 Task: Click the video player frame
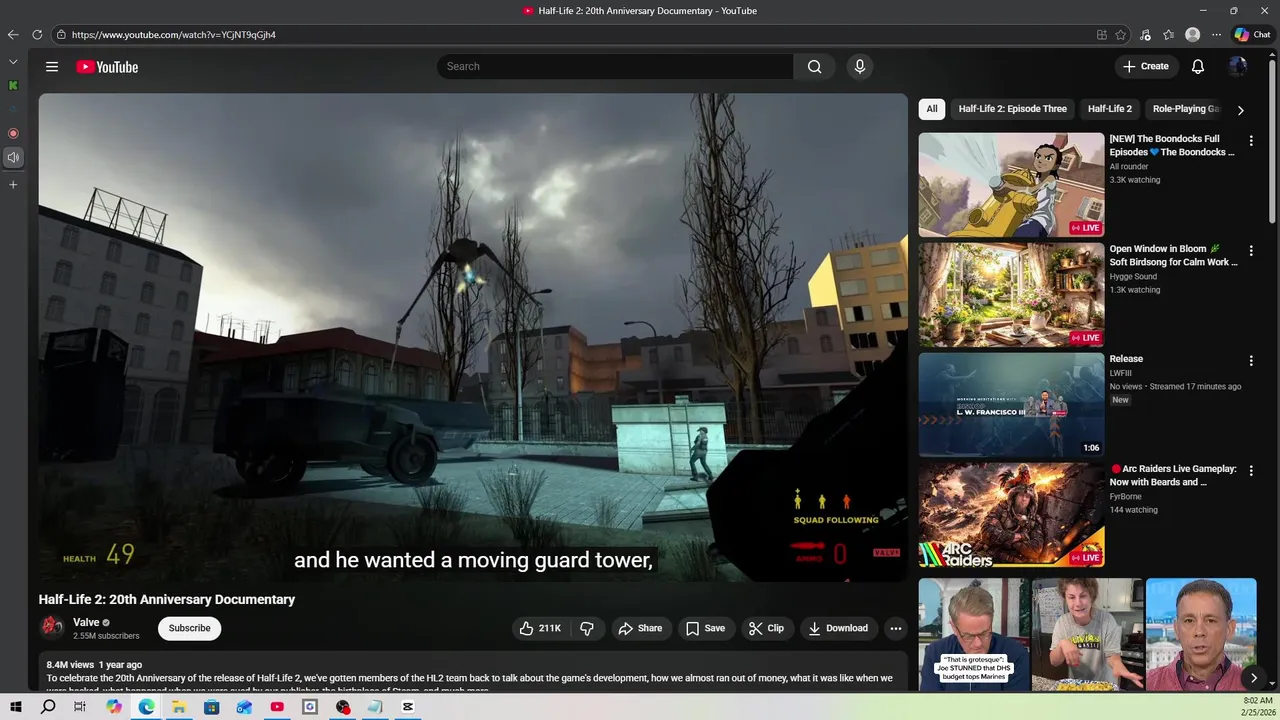(473, 337)
